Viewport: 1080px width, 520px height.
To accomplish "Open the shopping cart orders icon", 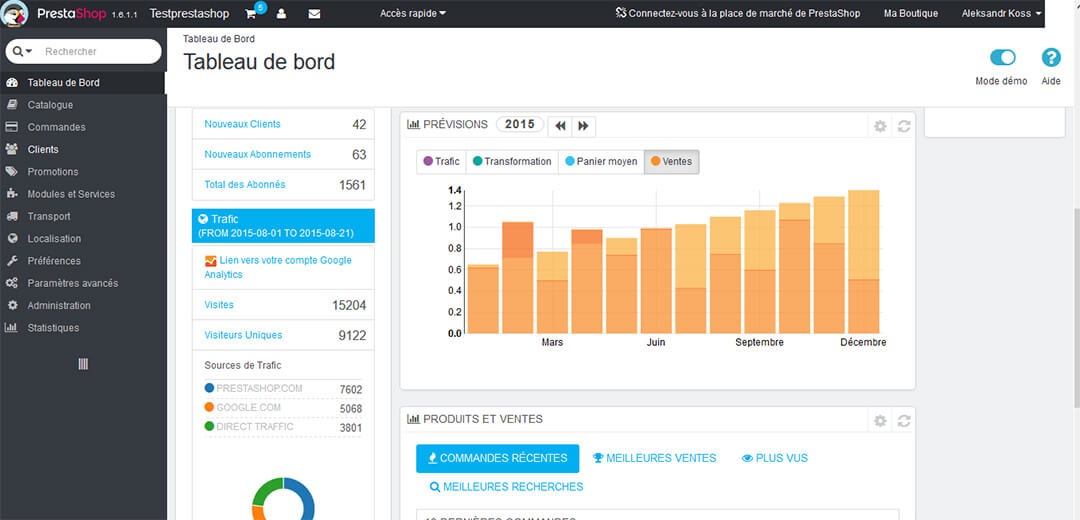I will coord(251,14).
